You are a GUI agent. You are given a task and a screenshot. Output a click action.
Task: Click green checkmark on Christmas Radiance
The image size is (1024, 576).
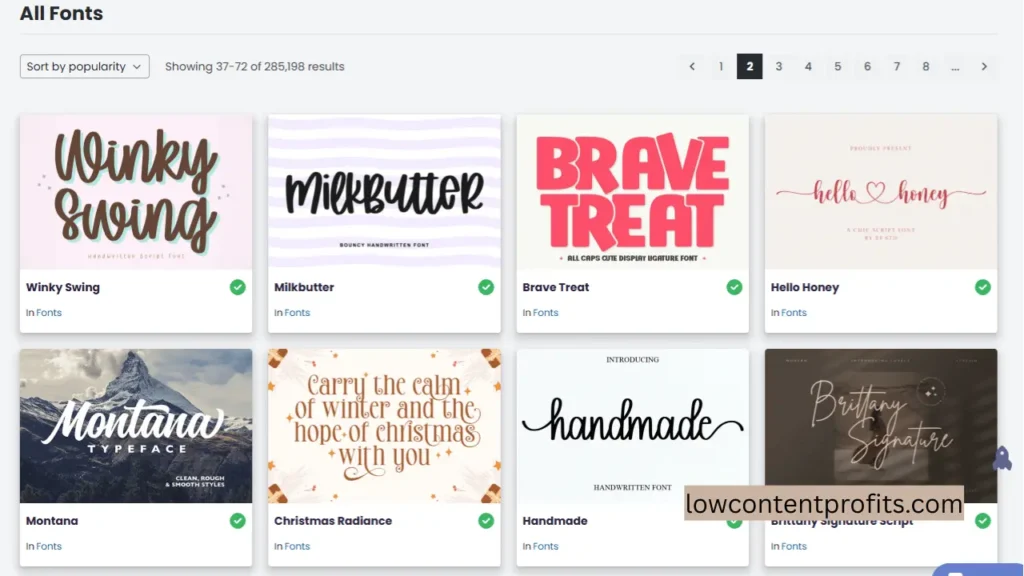(486, 521)
